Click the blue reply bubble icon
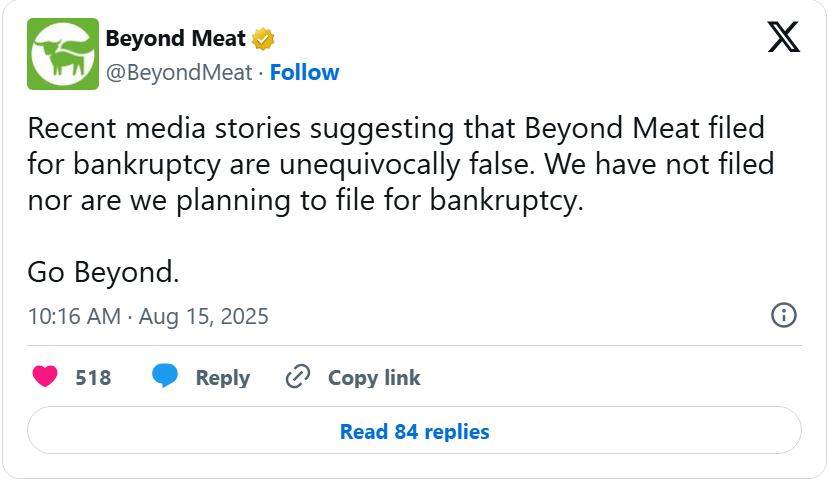 [x=165, y=377]
